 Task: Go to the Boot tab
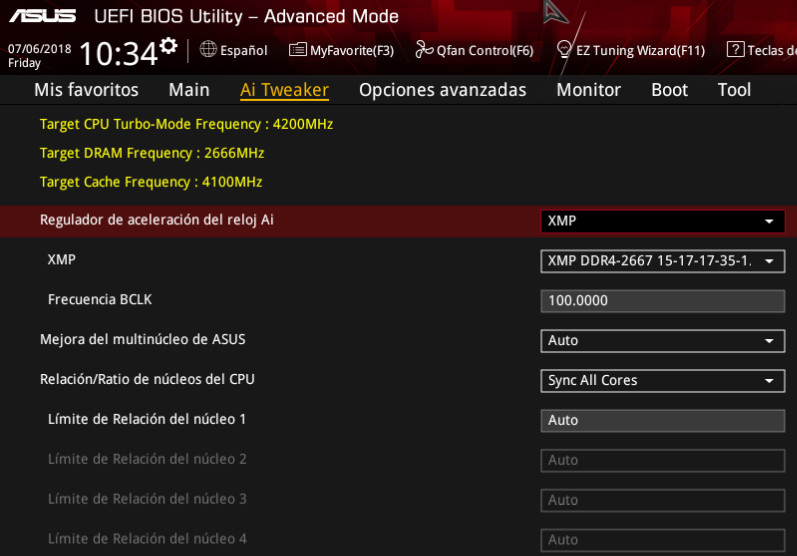(x=669, y=90)
